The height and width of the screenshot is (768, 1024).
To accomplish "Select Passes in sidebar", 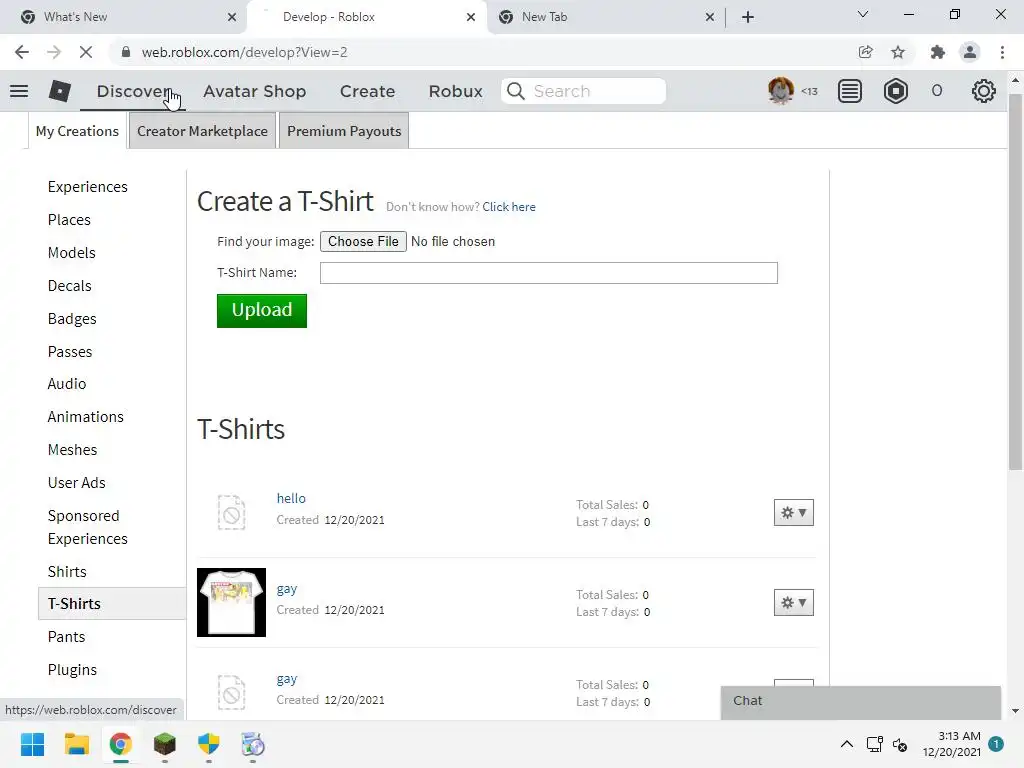I will (70, 352).
